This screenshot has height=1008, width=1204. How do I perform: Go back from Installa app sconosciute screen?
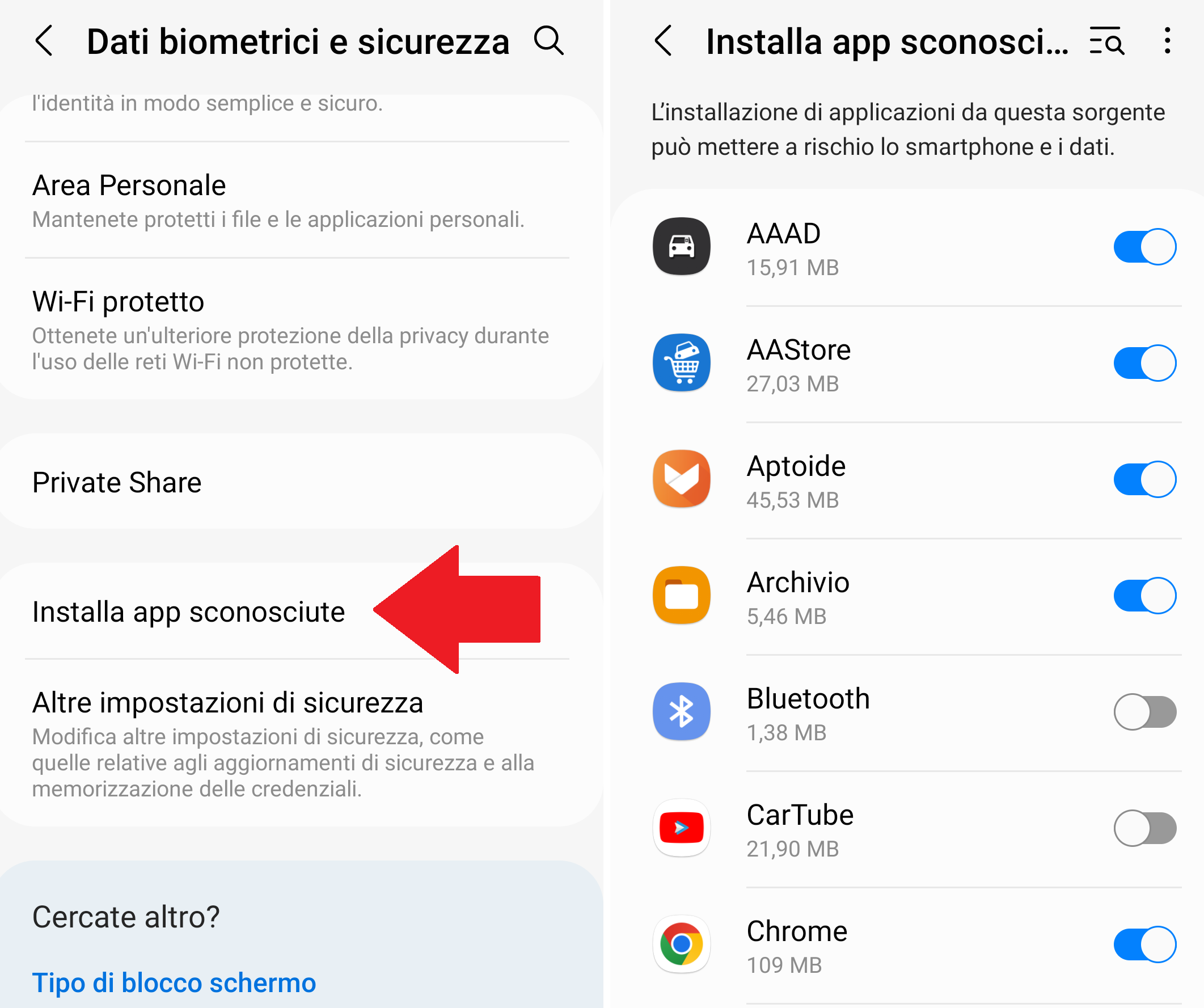click(x=664, y=41)
